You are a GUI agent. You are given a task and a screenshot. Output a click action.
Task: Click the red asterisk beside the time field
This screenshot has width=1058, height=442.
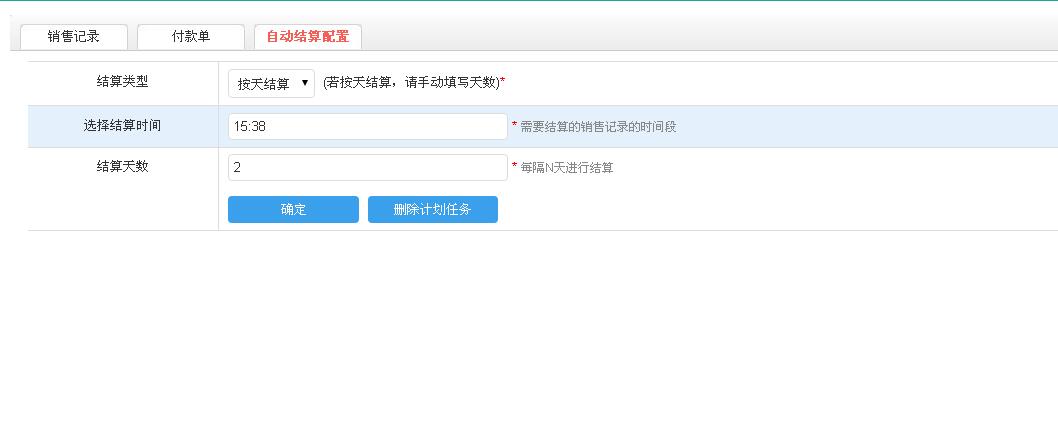514,126
